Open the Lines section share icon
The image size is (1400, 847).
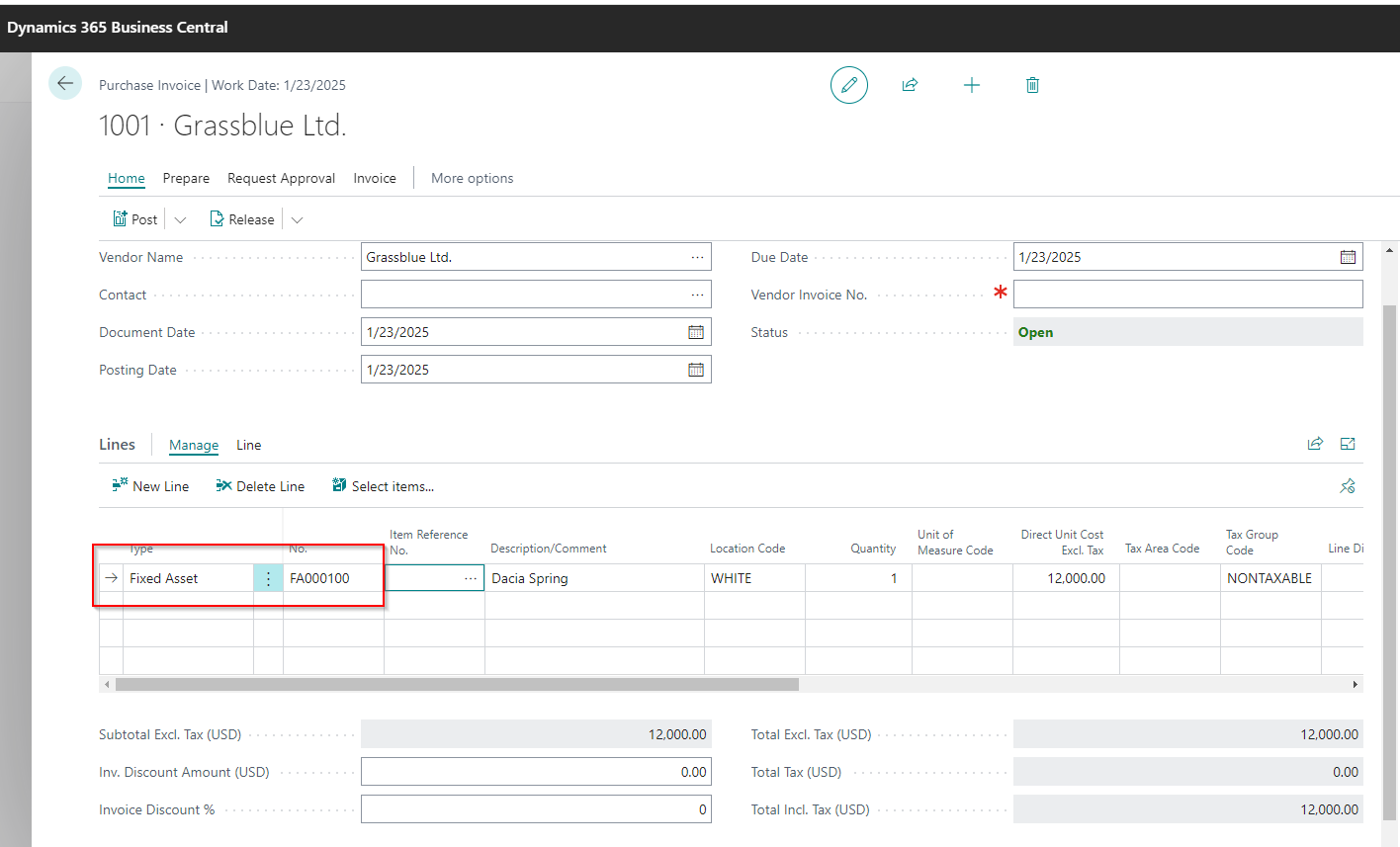(1315, 444)
